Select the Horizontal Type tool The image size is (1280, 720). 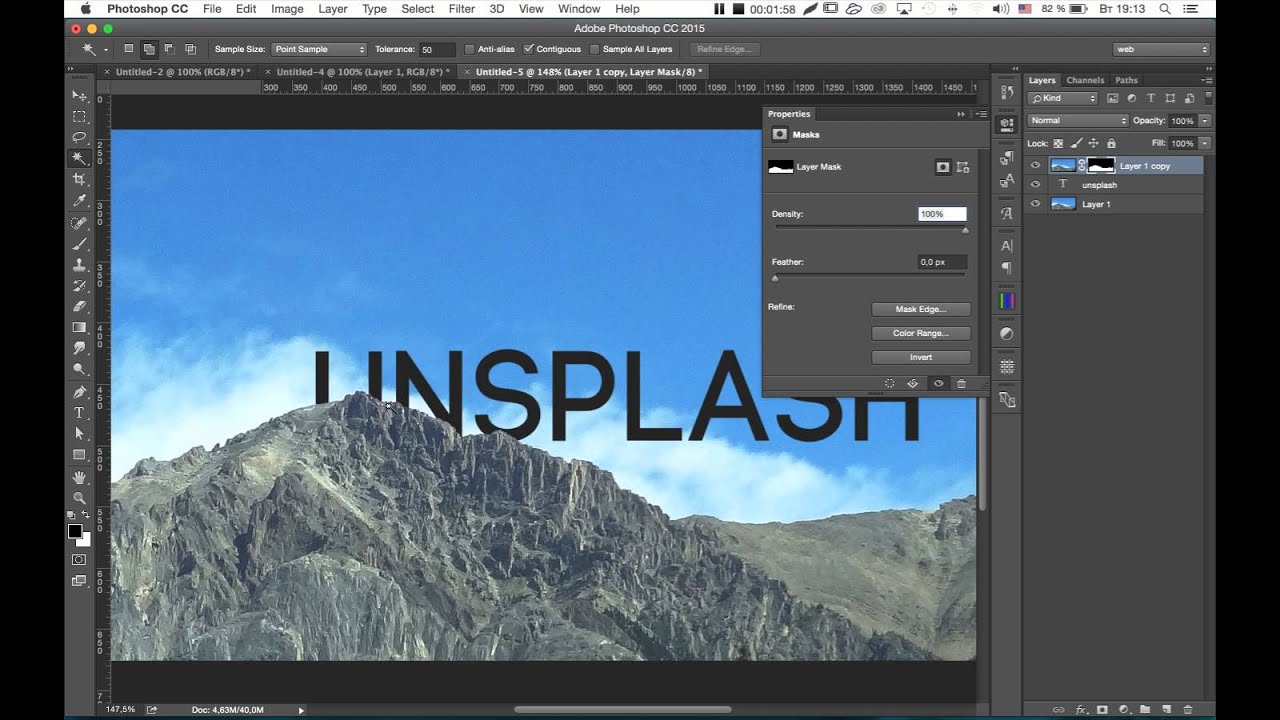(79, 413)
